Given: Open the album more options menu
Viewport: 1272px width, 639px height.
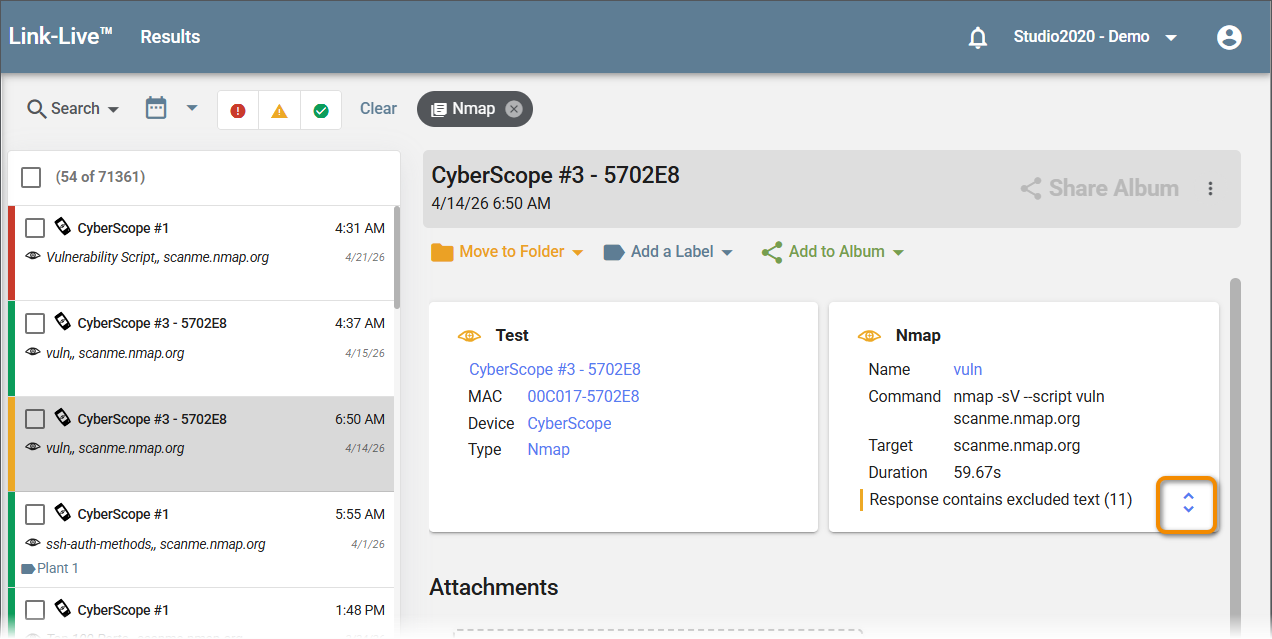Looking at the screenshot, I should pos(1210,188).
